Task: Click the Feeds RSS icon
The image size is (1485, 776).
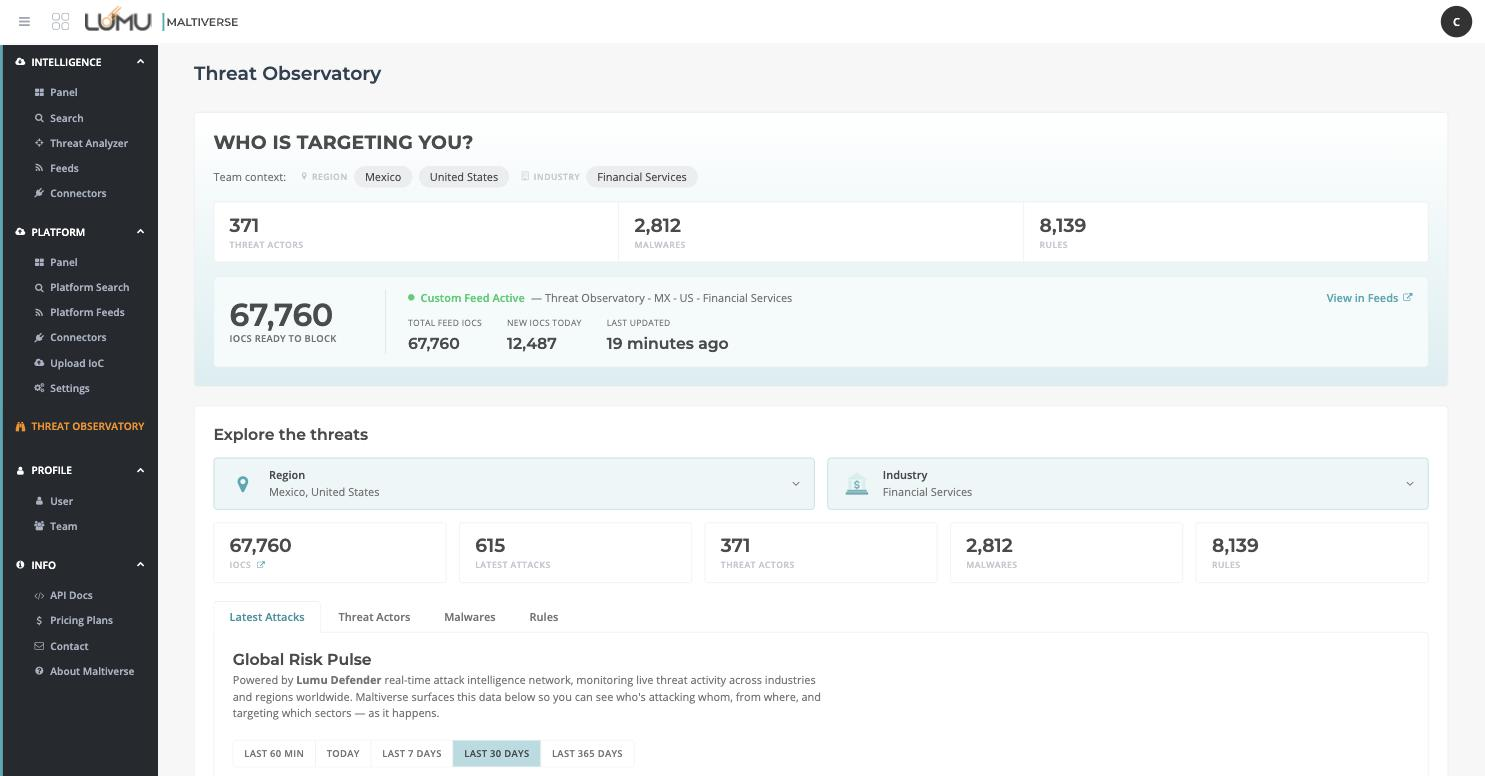Action: [x=39, y=168]
